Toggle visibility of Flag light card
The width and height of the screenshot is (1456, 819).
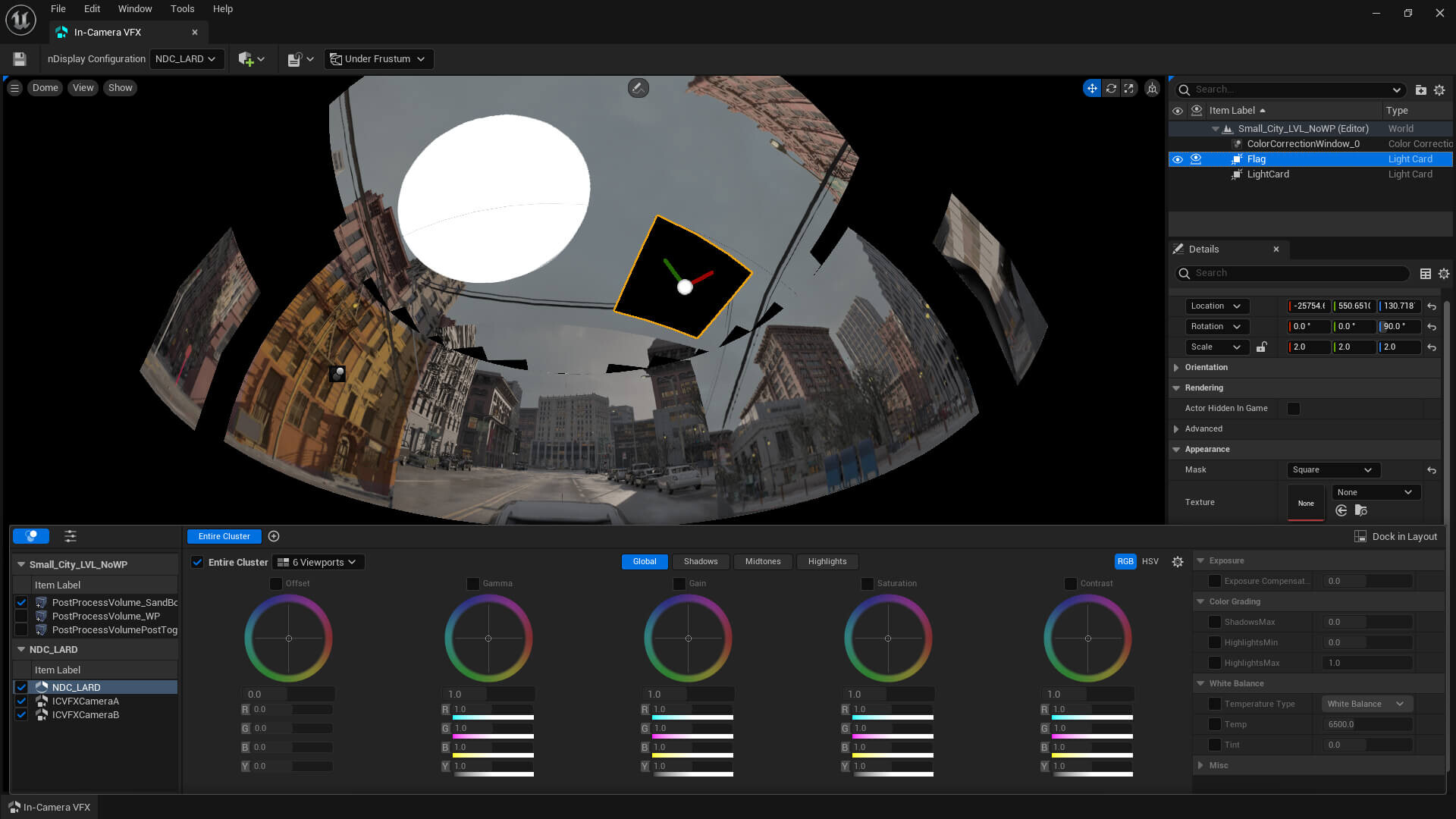(1177, 158)
